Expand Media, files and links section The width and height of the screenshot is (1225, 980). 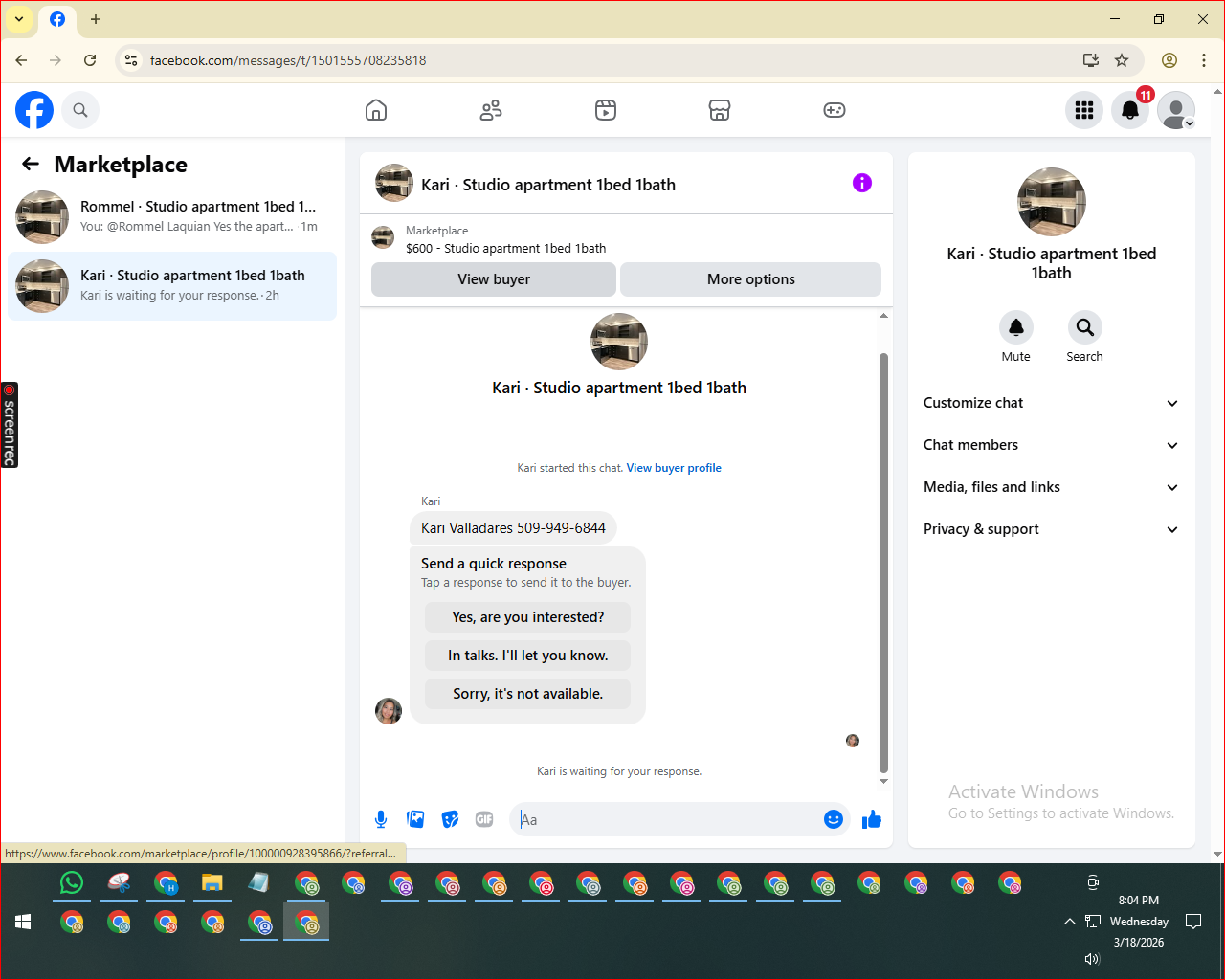tap(1051, 487)
